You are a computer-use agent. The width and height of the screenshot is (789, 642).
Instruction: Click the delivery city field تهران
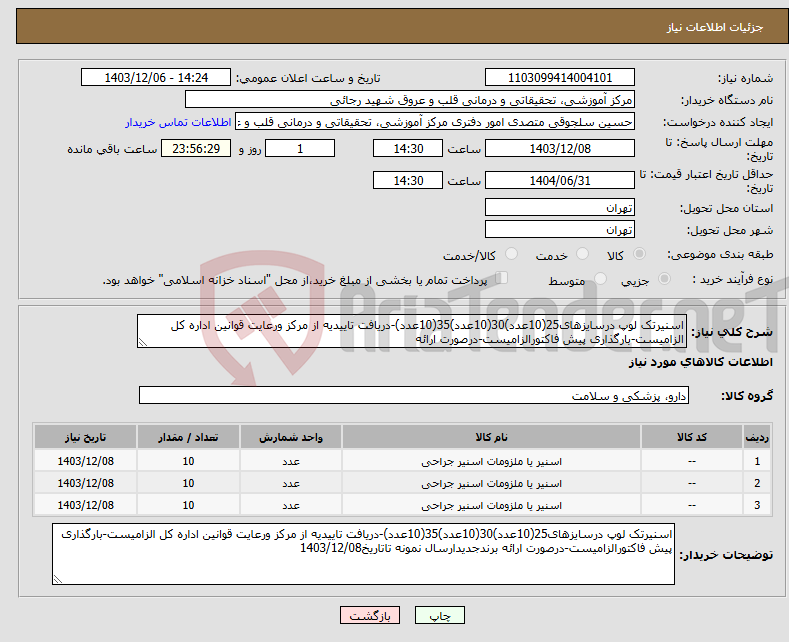[x=560, y=229]
